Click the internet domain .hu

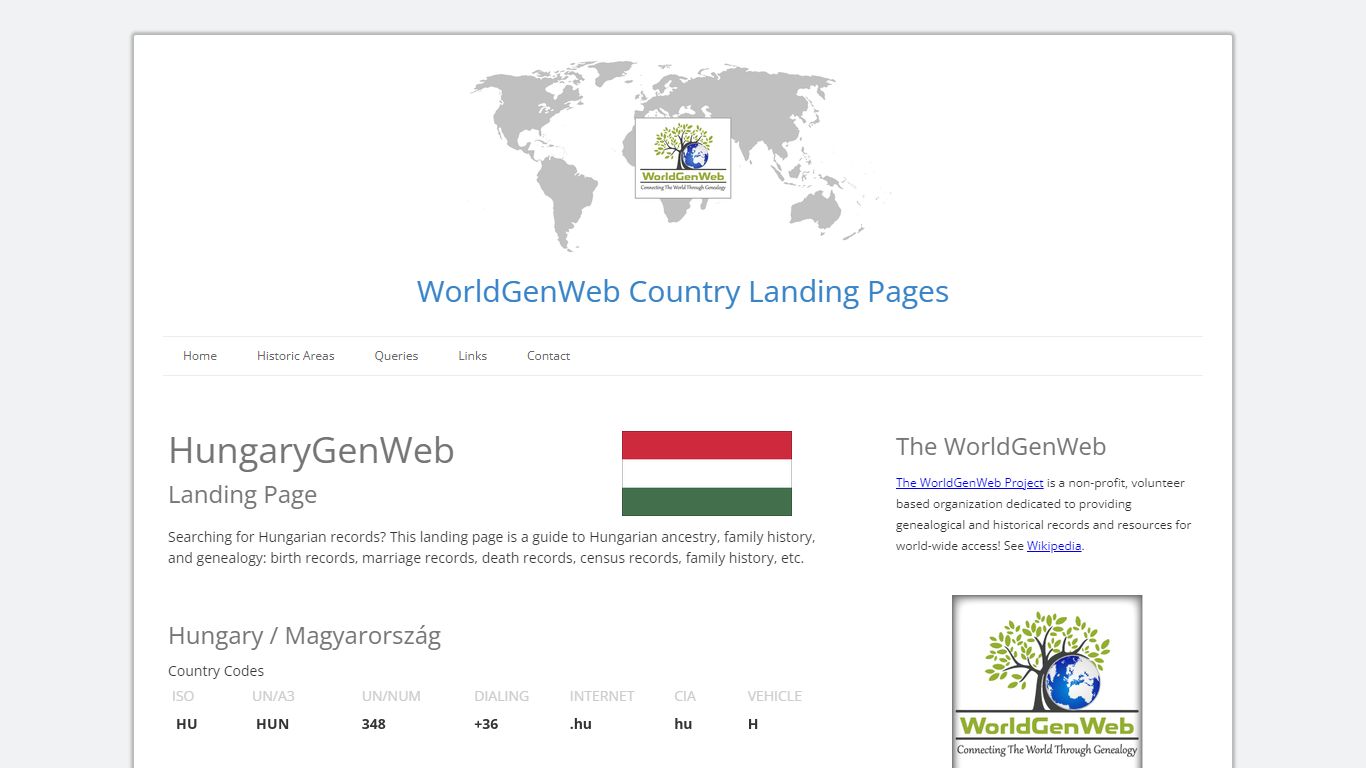(x=581, y=724)
